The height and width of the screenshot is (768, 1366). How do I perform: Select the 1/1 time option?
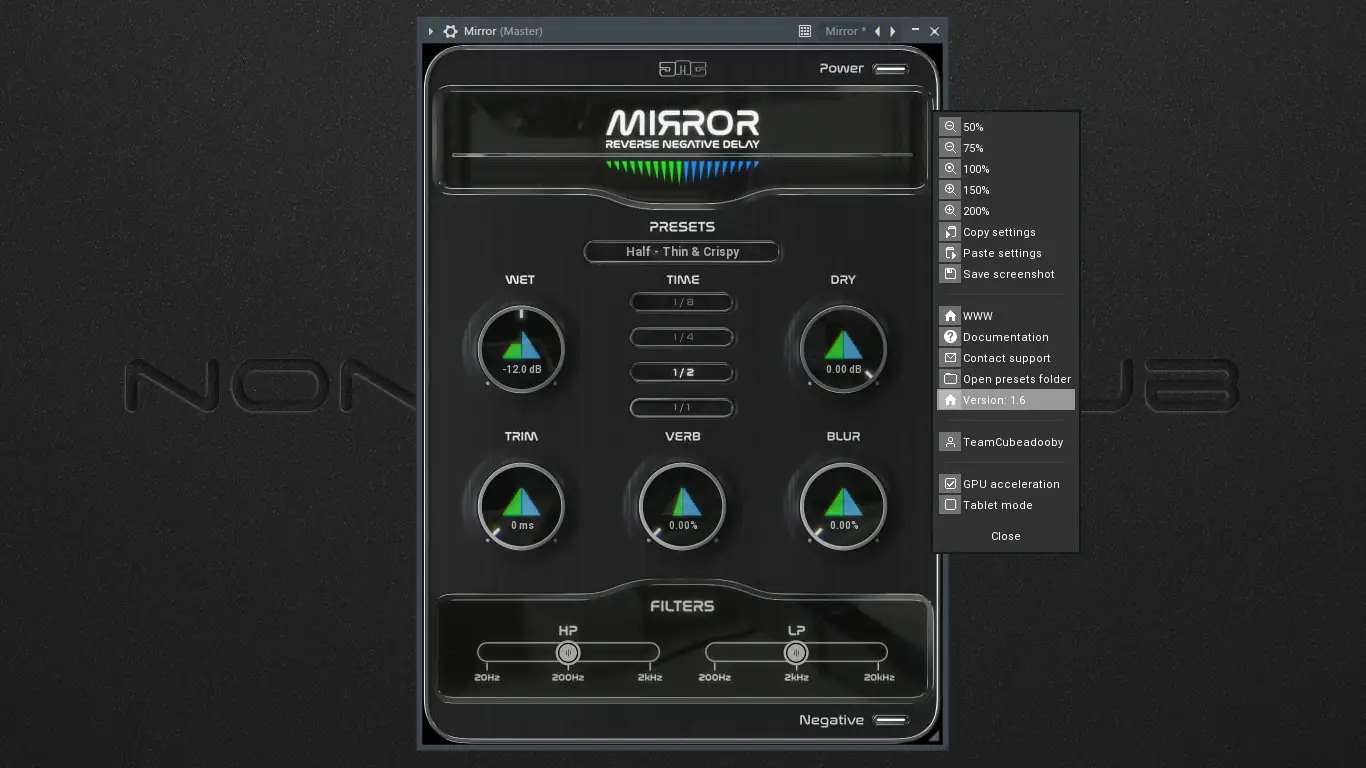(683, 407)
